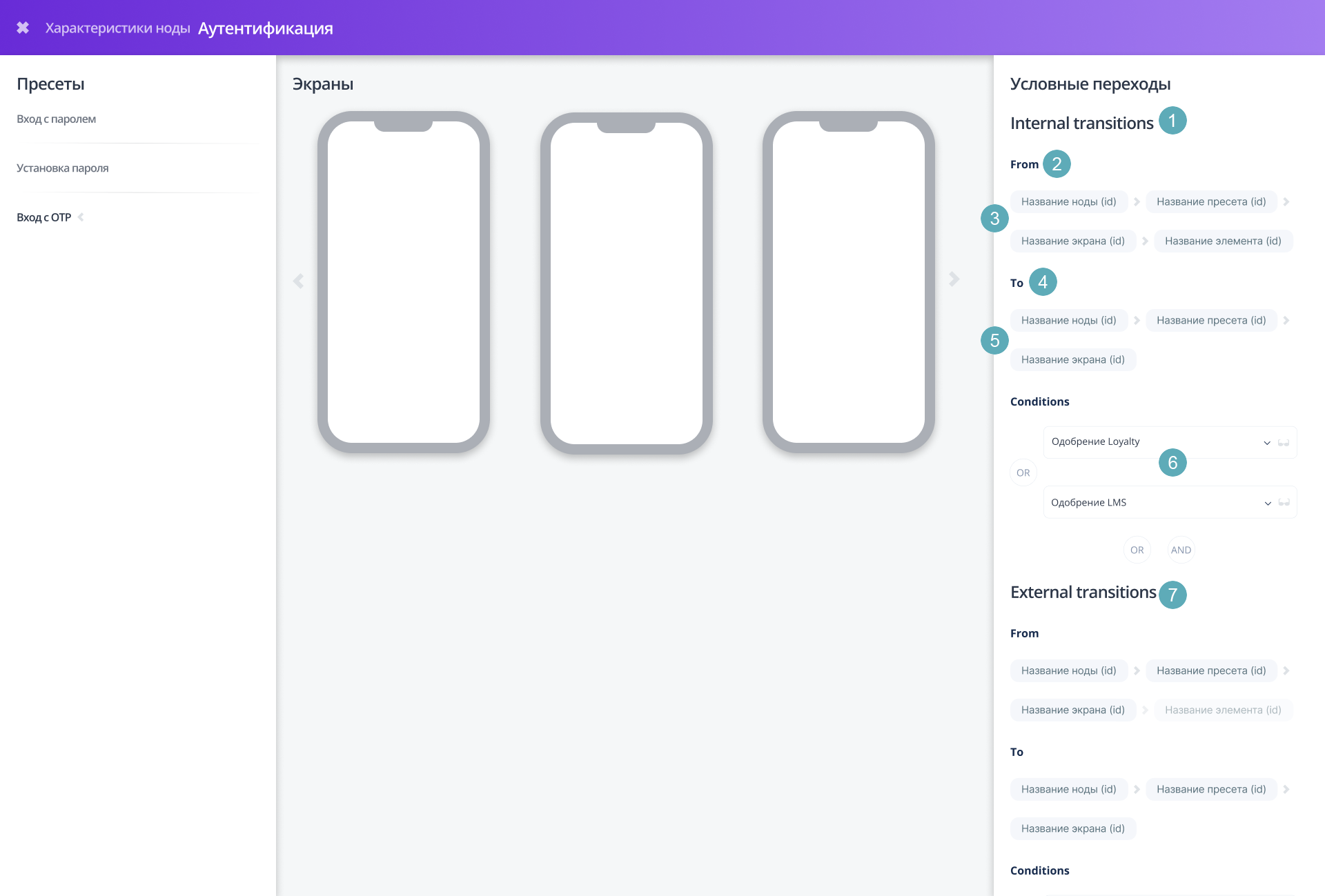1325x896 pixels.
Task: Show previous screens with the left arrow
Action: (298, 281)
